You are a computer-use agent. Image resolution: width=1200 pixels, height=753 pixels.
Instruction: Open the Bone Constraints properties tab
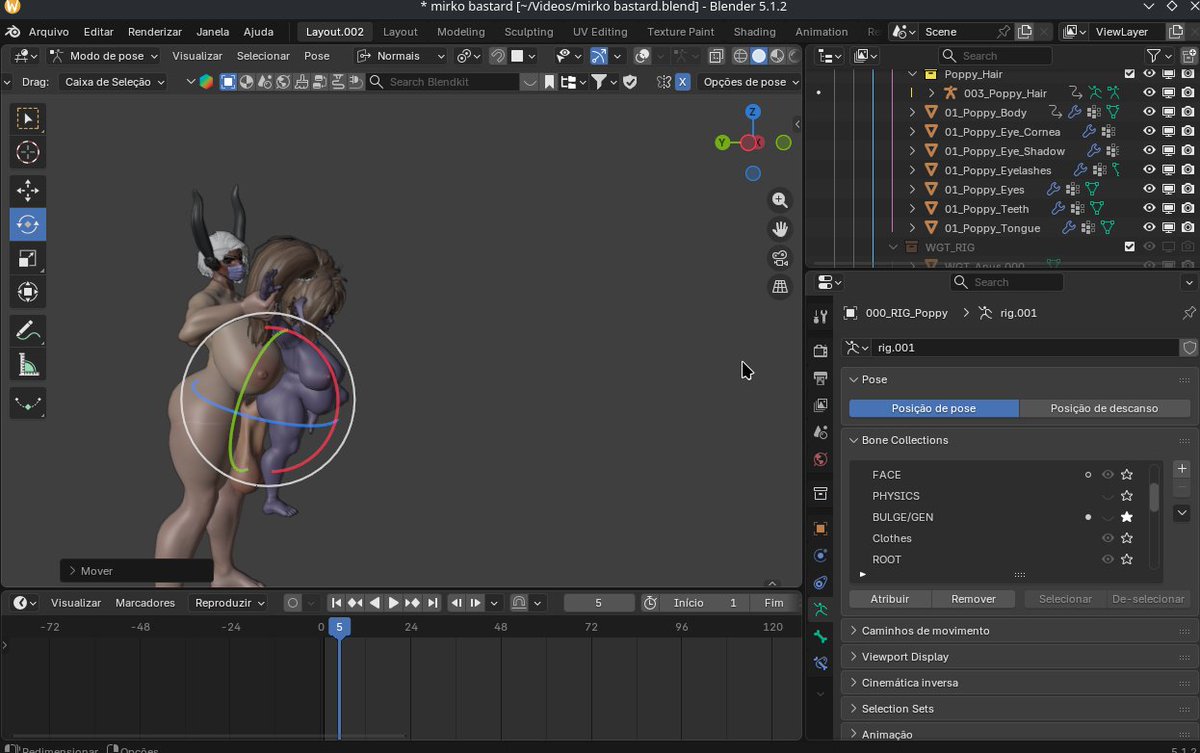click(820, 663)
